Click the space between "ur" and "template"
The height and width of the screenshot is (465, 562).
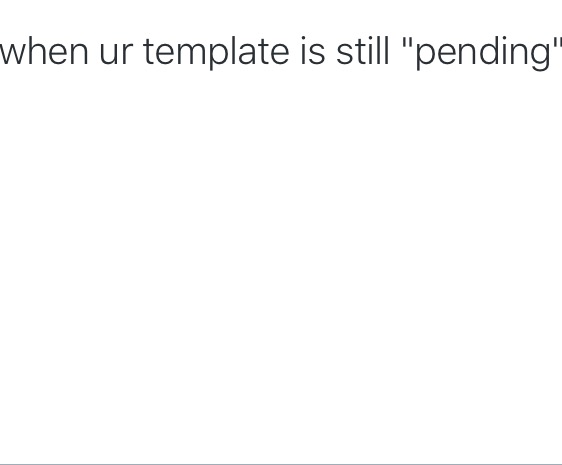tap(138, 53)
